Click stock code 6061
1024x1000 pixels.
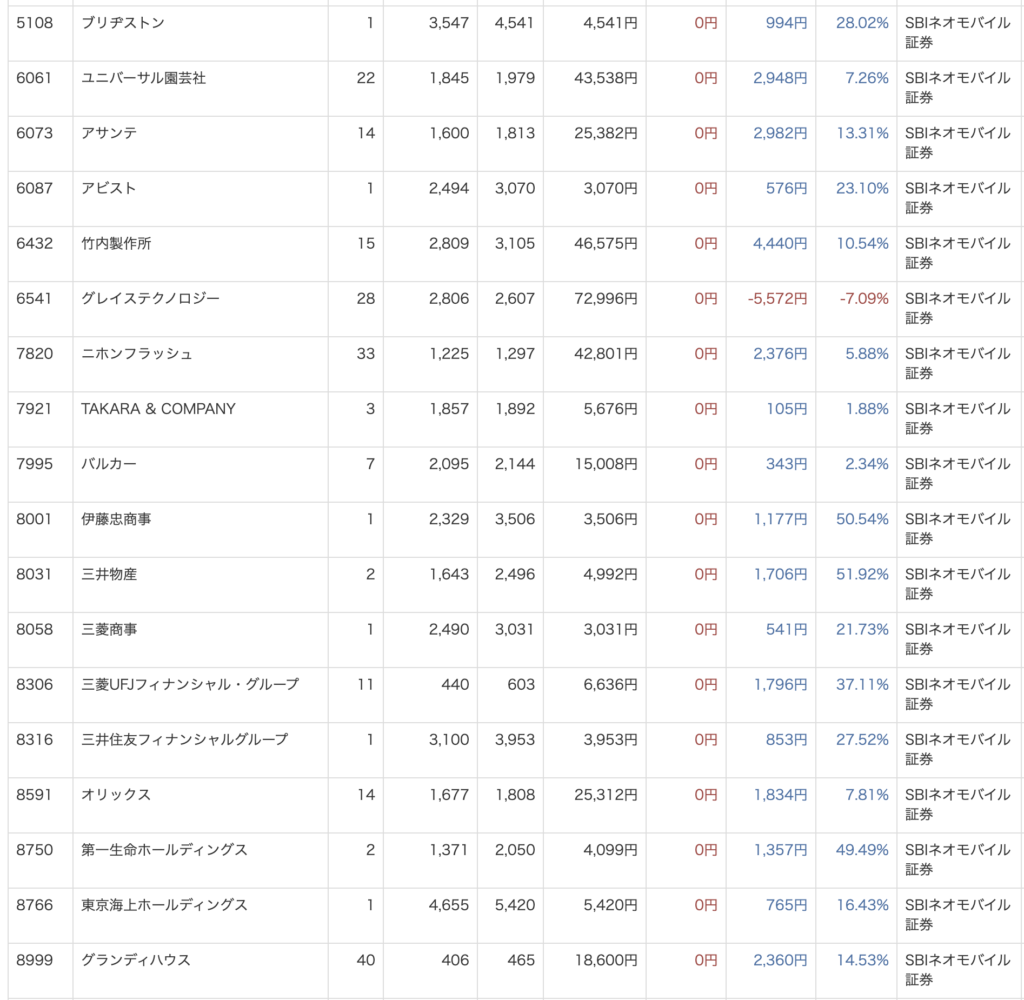(34, 78)
